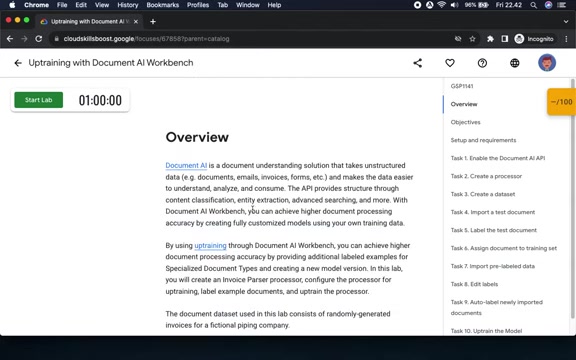Image resolution: width=576 pixels, height=360 pixels.
Task: Reload the page
Action: [39, 39]
